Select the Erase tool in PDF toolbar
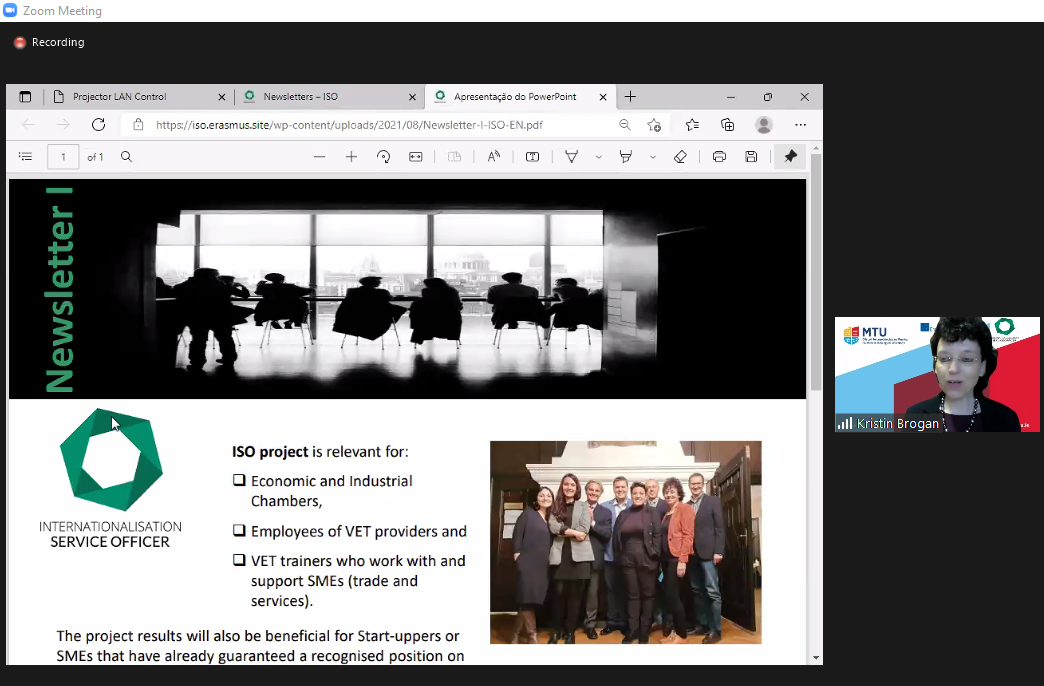 point(680,157)
